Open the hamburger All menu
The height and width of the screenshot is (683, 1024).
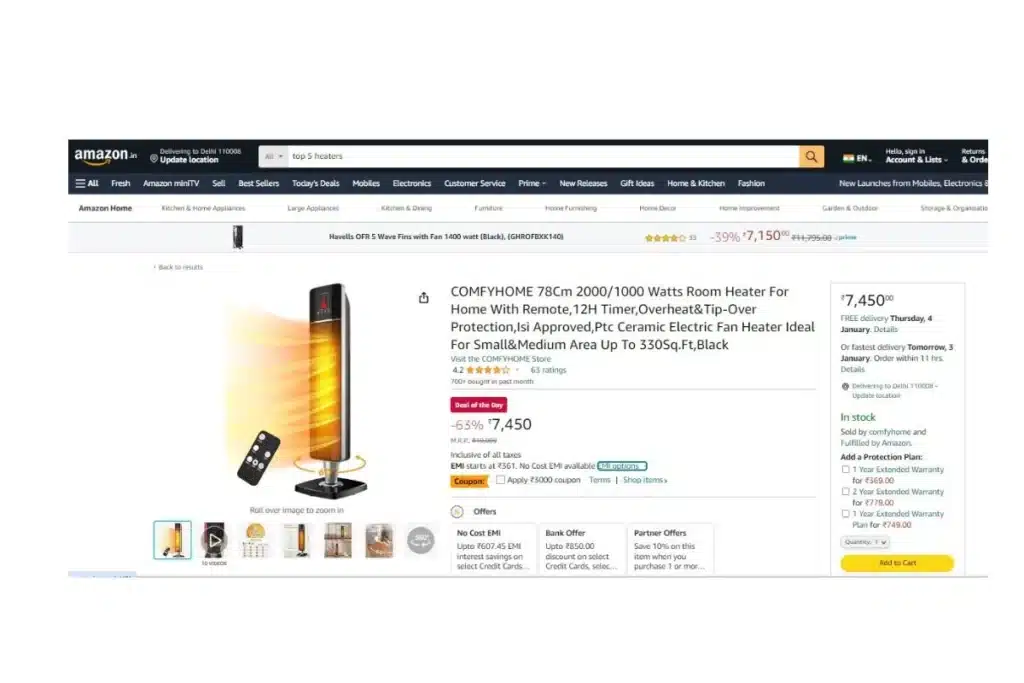click(x=87, y=183)
